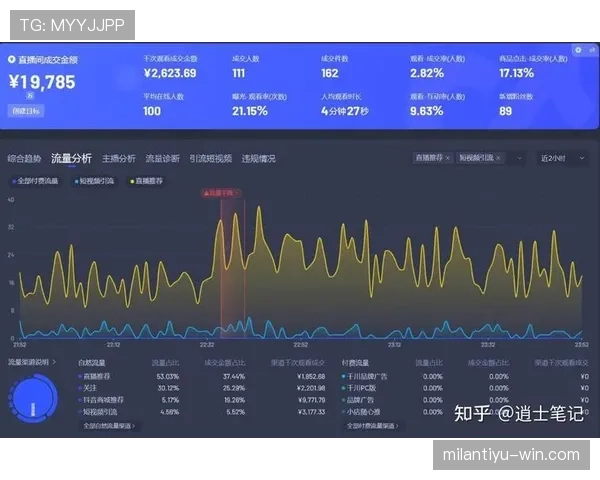The image size is (600, 480).
Task: Click the 22:32 label on the time axis
Action: 207,345
